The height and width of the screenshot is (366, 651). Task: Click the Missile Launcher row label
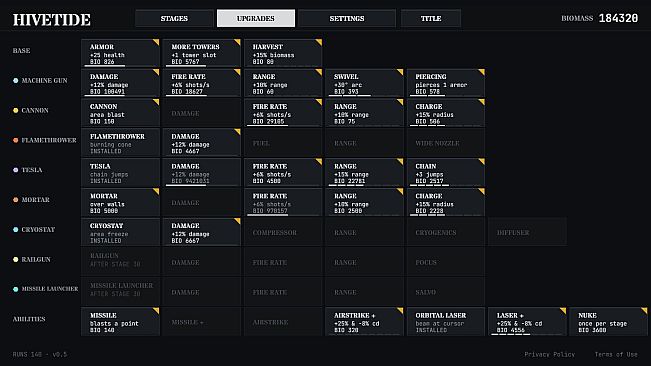[x=50, y=289]
